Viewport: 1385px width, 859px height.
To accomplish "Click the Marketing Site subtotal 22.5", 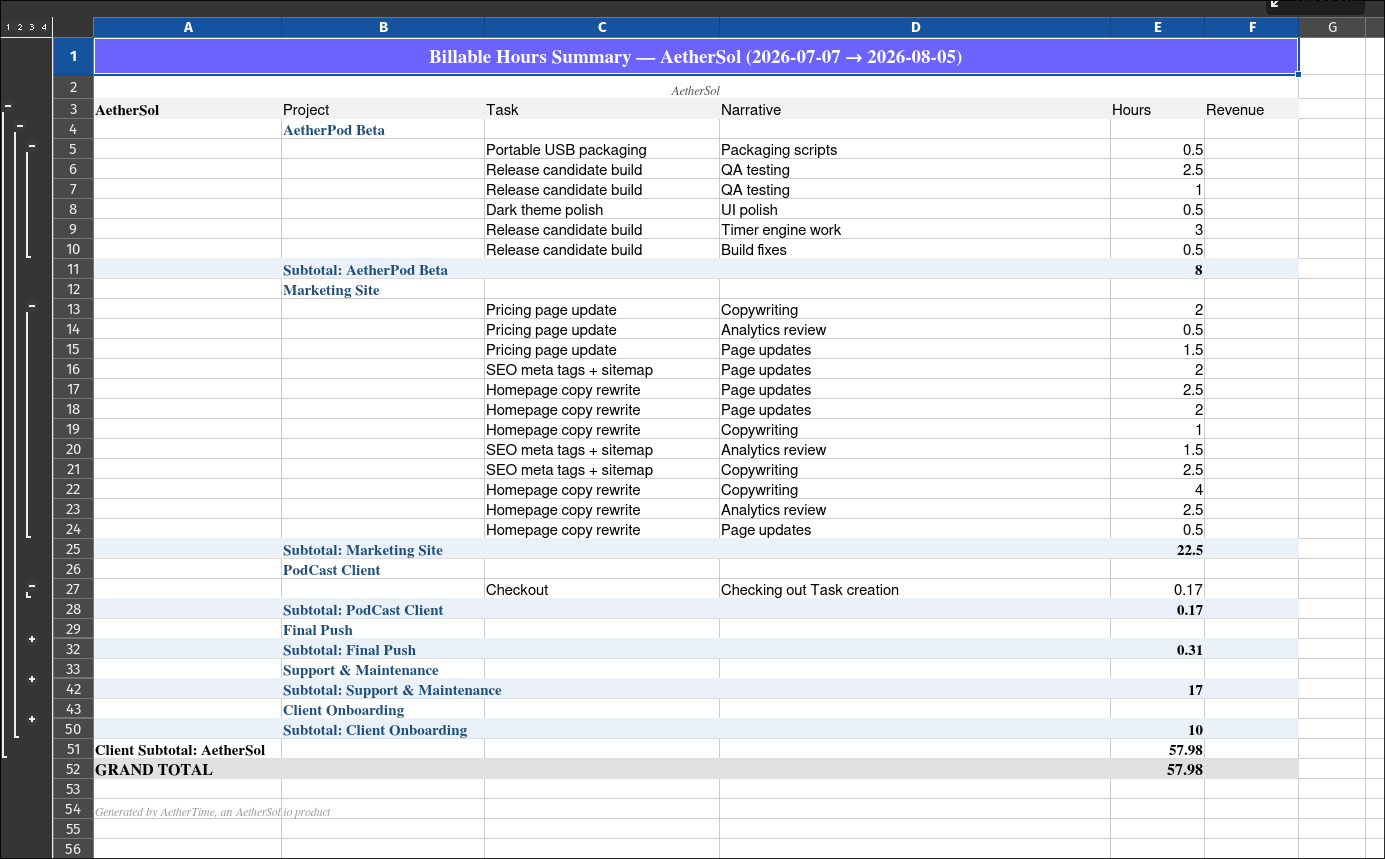I will pyautogui.click(x=1158, y=550).
